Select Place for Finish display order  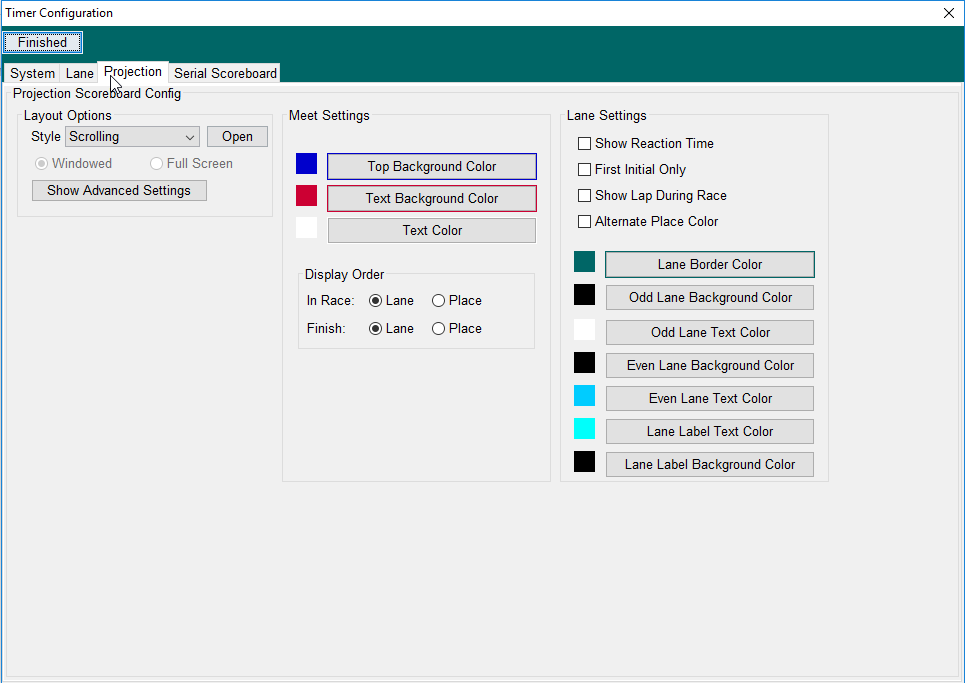tap(439, 329)
